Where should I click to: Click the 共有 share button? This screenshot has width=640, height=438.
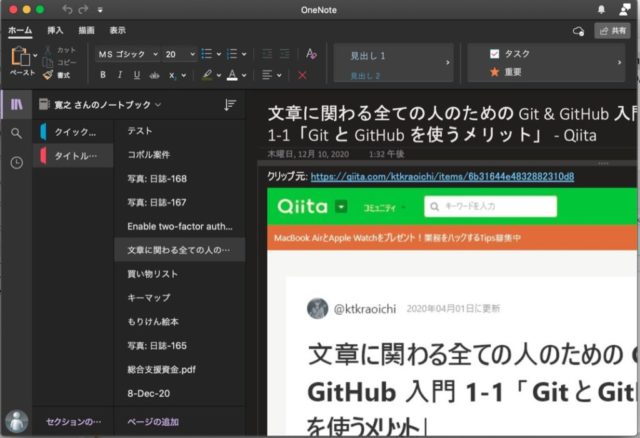[x=612, y=31]
